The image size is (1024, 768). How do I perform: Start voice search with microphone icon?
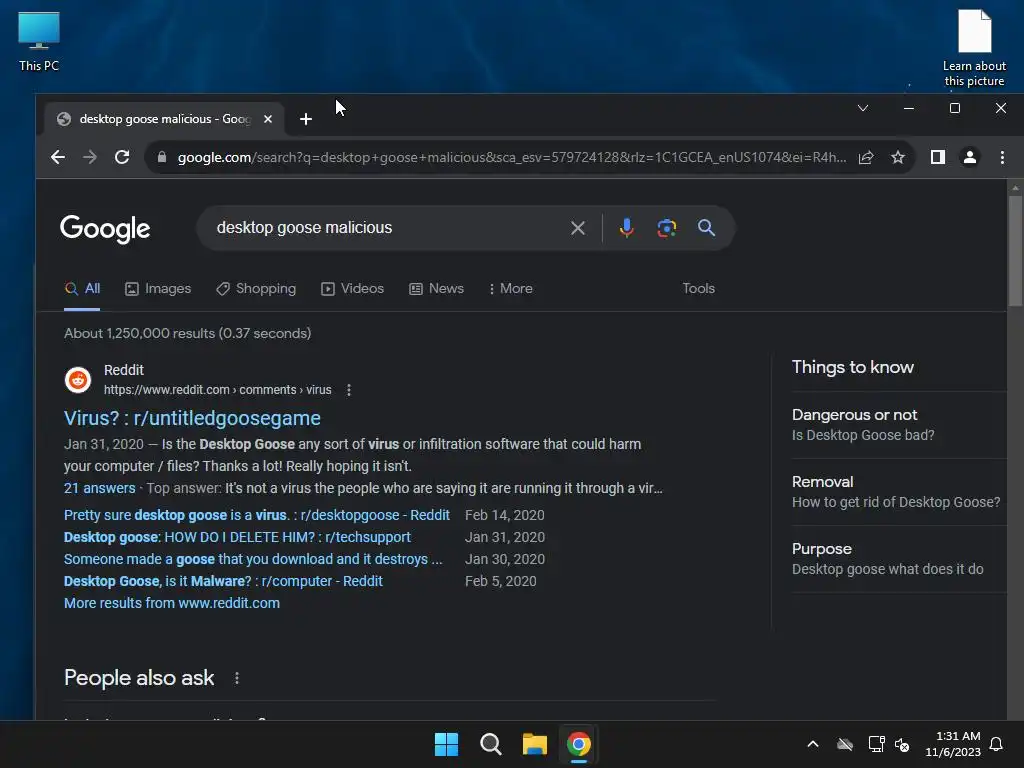coord(626,228)
